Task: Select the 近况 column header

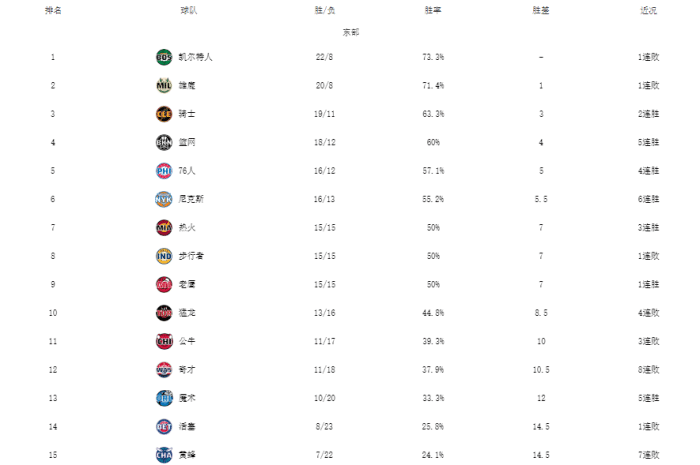Action: pyautogui.click(x=648, y=9)
